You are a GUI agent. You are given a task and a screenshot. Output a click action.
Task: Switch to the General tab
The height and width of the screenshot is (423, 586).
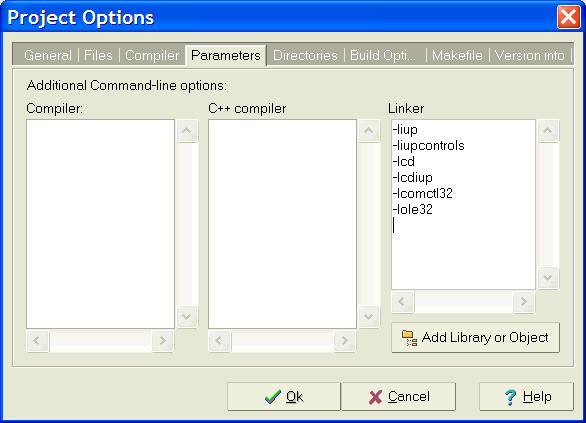pos(48,56)
